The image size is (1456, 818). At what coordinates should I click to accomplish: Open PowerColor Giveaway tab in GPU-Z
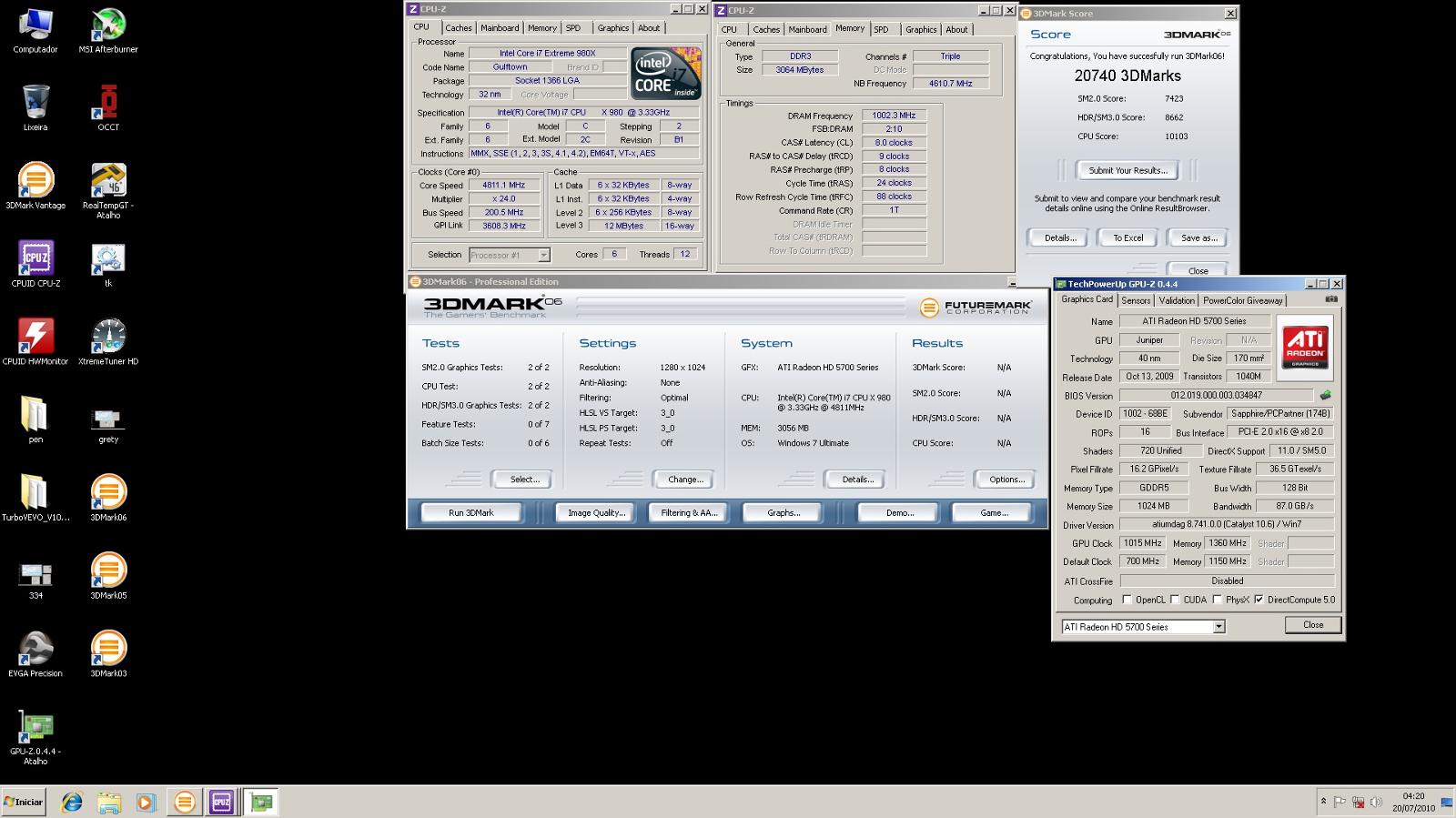coord(1243,300)
